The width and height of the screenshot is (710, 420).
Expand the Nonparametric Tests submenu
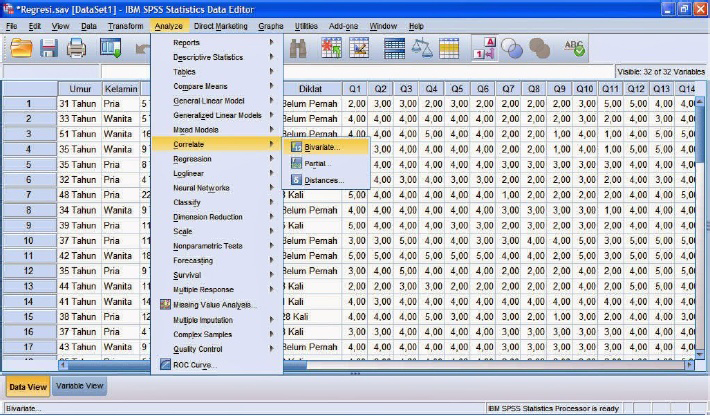[x=207, y=246]
